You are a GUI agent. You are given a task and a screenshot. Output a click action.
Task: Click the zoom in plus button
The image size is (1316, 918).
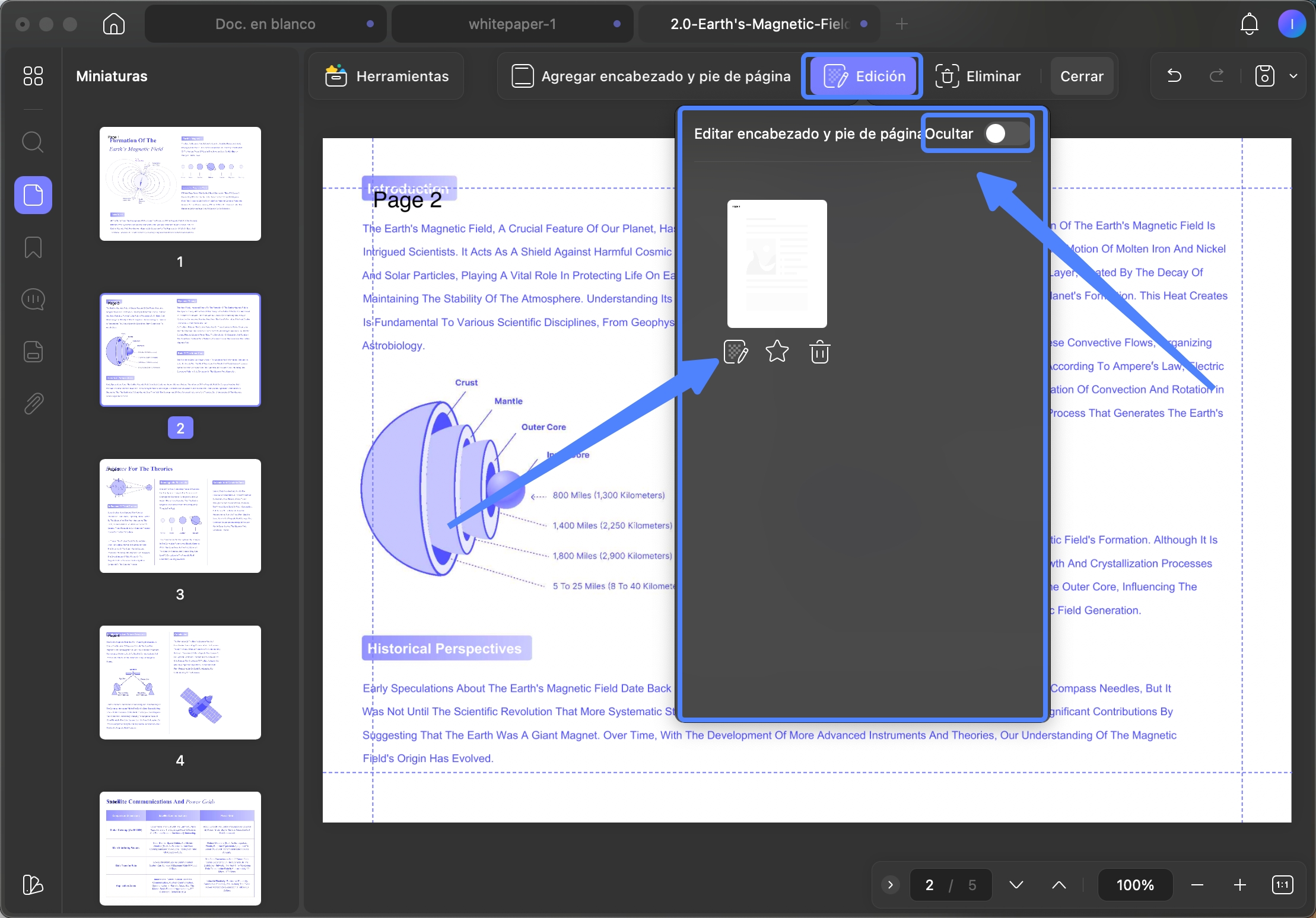coord(1239,885)
